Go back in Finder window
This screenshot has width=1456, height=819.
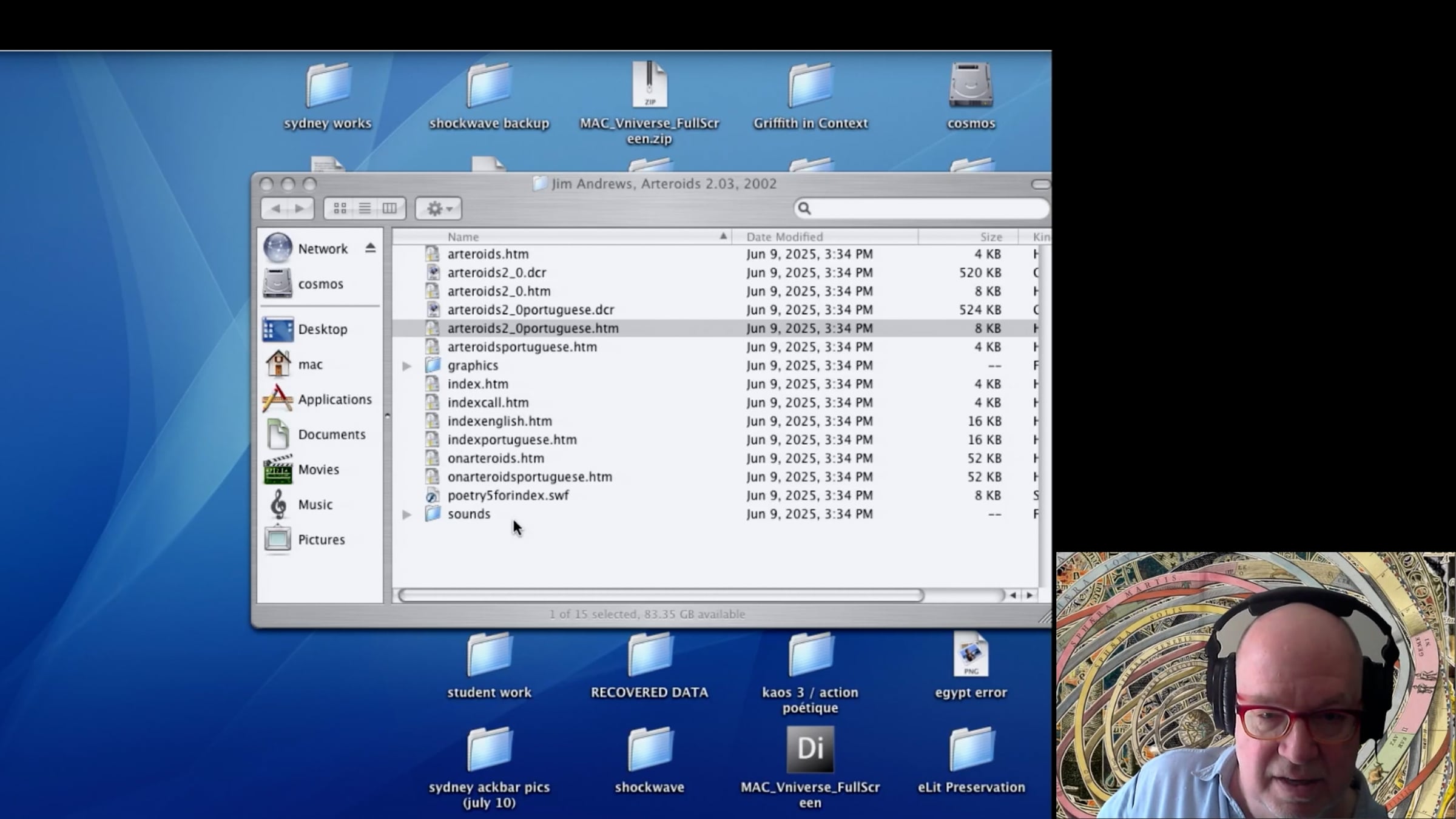275,209
